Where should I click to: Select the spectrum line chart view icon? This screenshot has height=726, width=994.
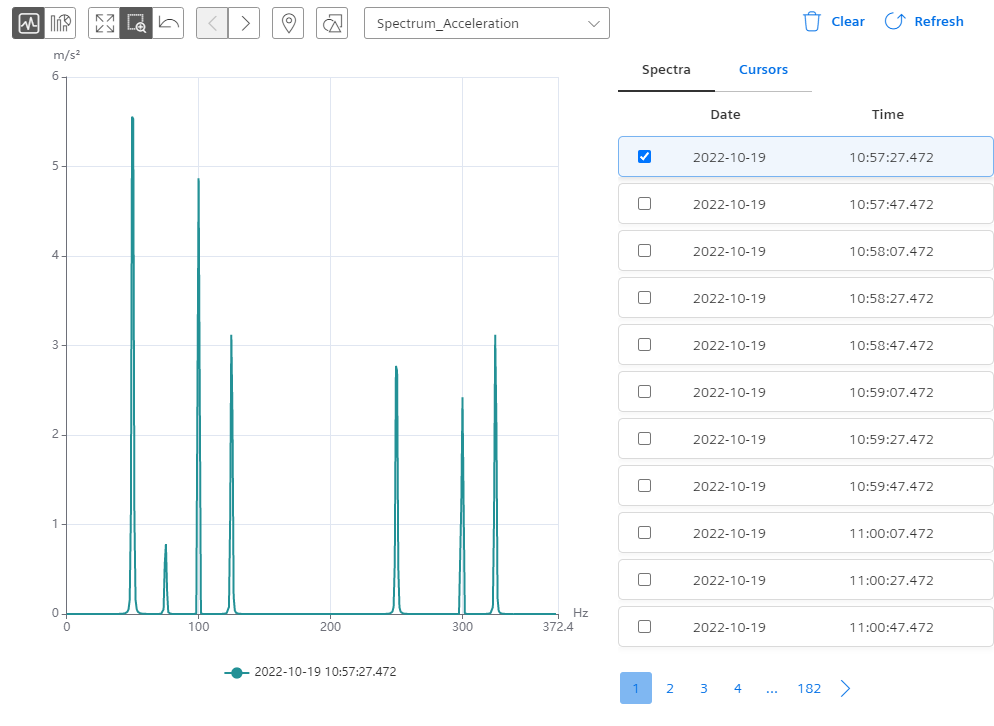click(x=29, y=23)
